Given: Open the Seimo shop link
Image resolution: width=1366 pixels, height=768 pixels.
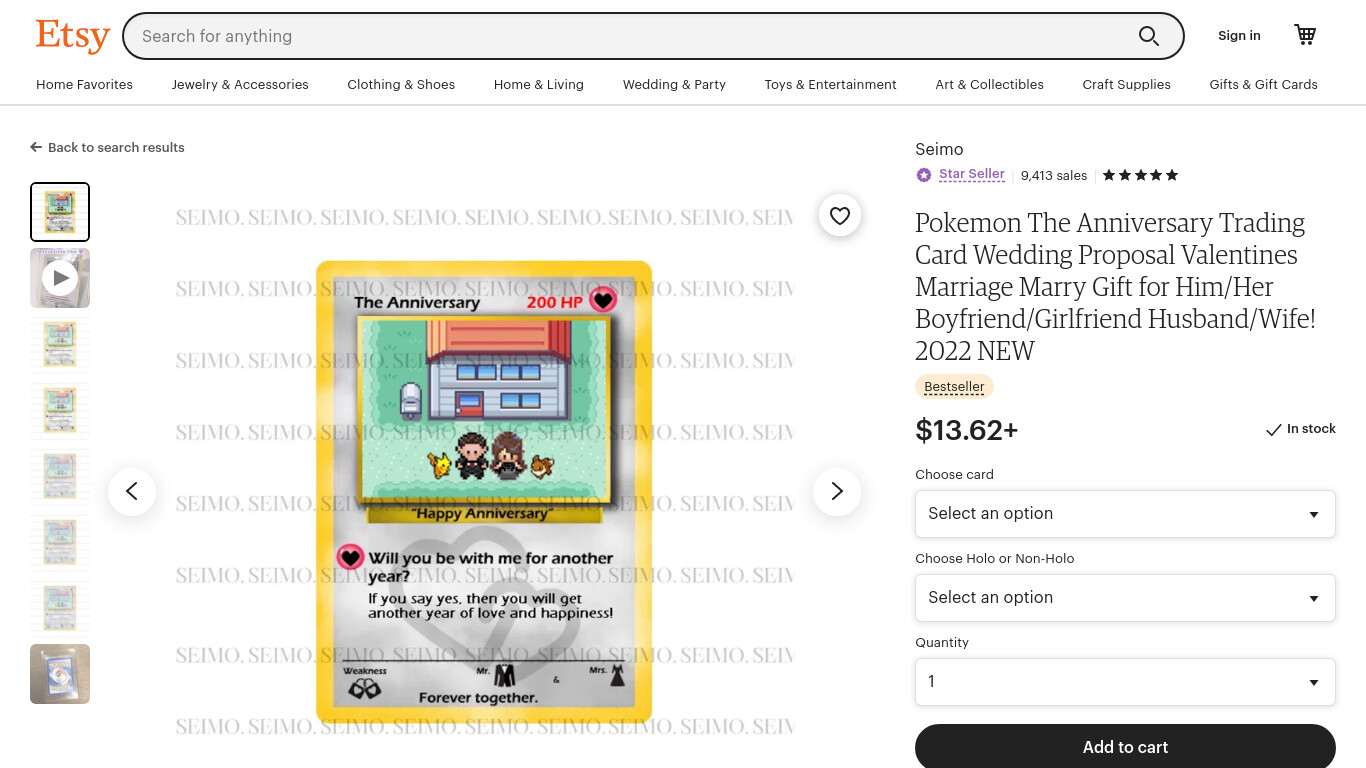Looking at the screenshot, I should (939, 149).
